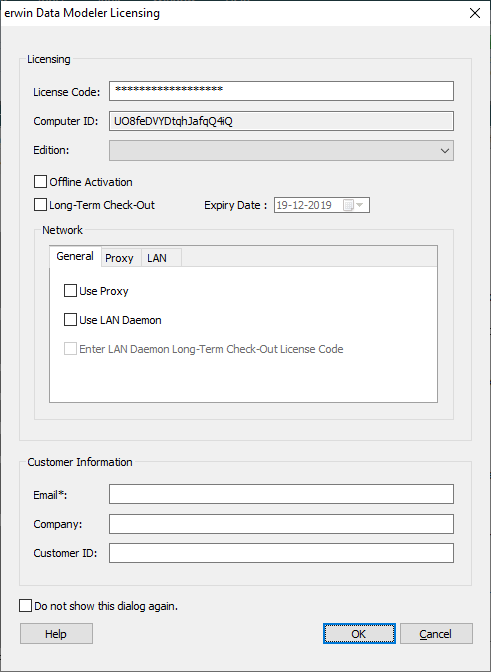
Task: Click the Edition dropdown arrow
Action: click(x=445, y=151)
